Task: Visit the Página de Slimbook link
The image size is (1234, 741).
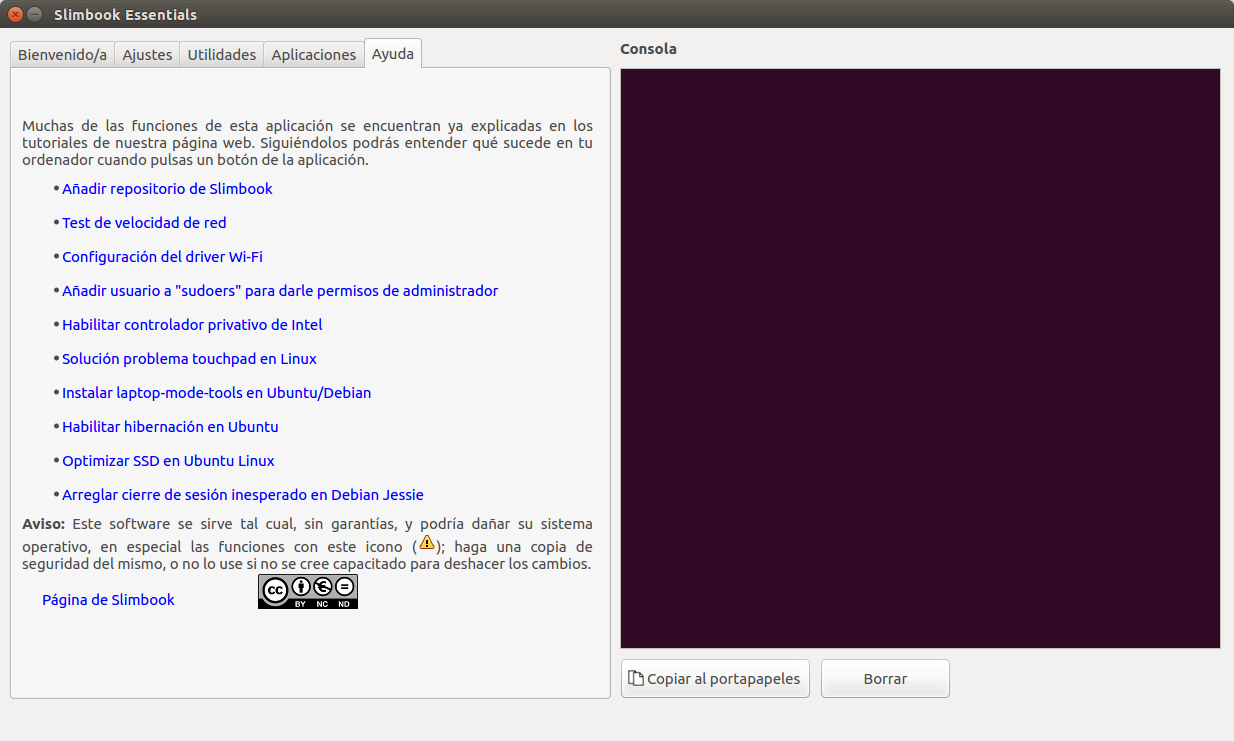Action: [108, 600]
